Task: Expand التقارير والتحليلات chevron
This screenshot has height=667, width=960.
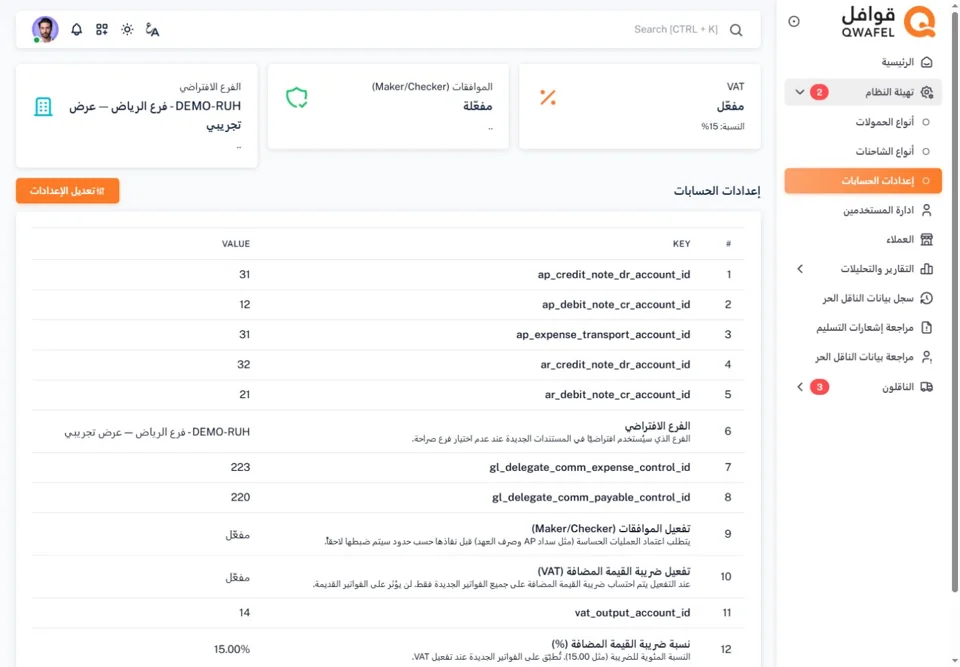Action: 800,269
